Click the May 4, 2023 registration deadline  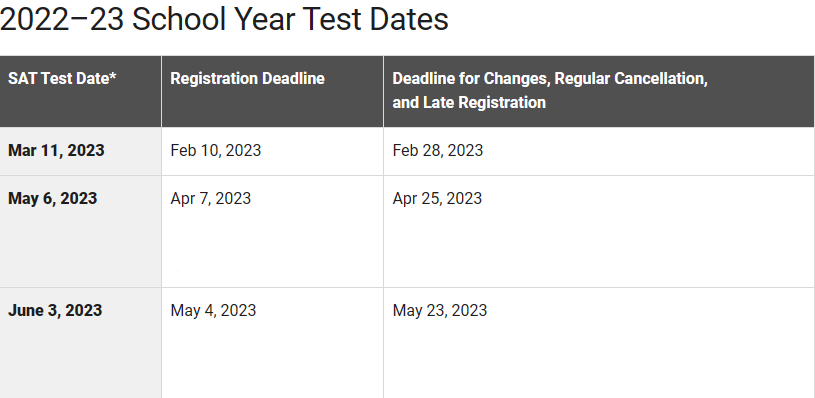(x=213, y=311)
